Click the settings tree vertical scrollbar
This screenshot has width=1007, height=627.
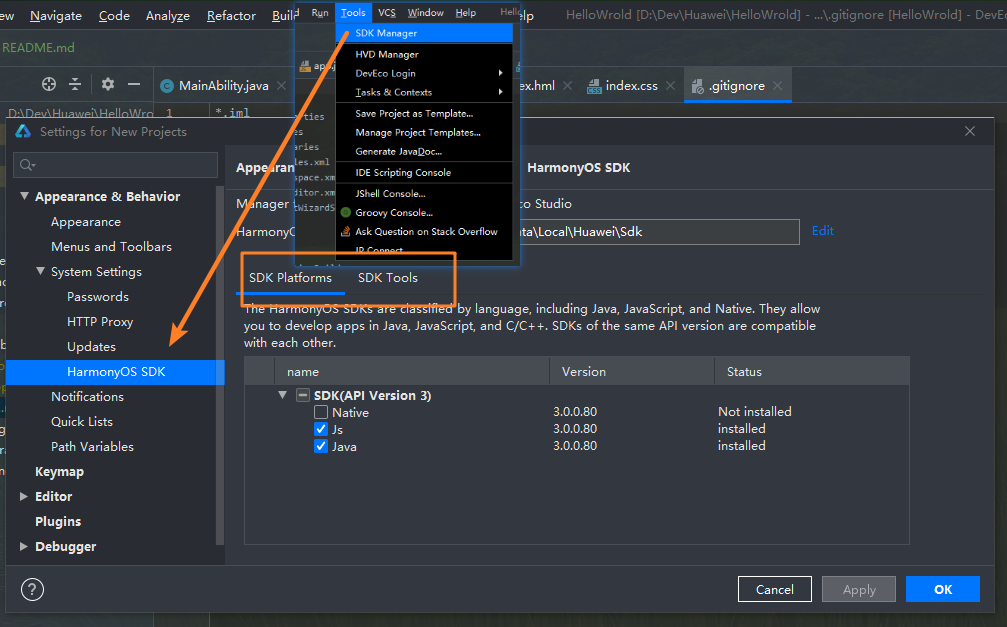point(220,366)
